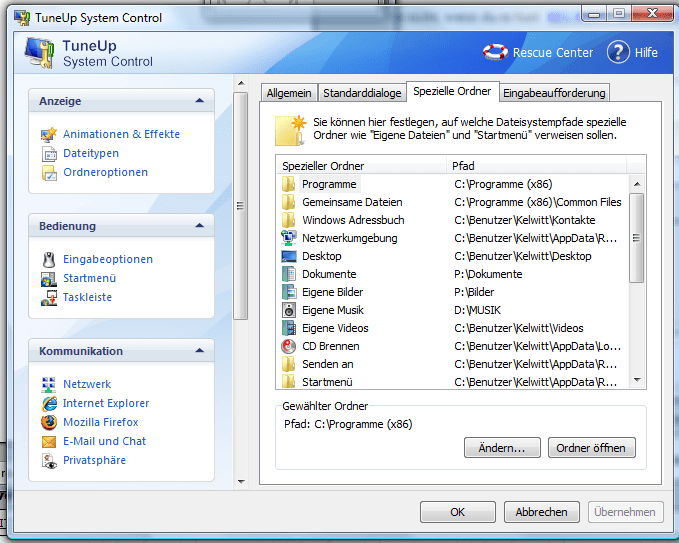Click the Senden an folder icon
The width and height of the screenshot is (679, 543).
[288, 364]
